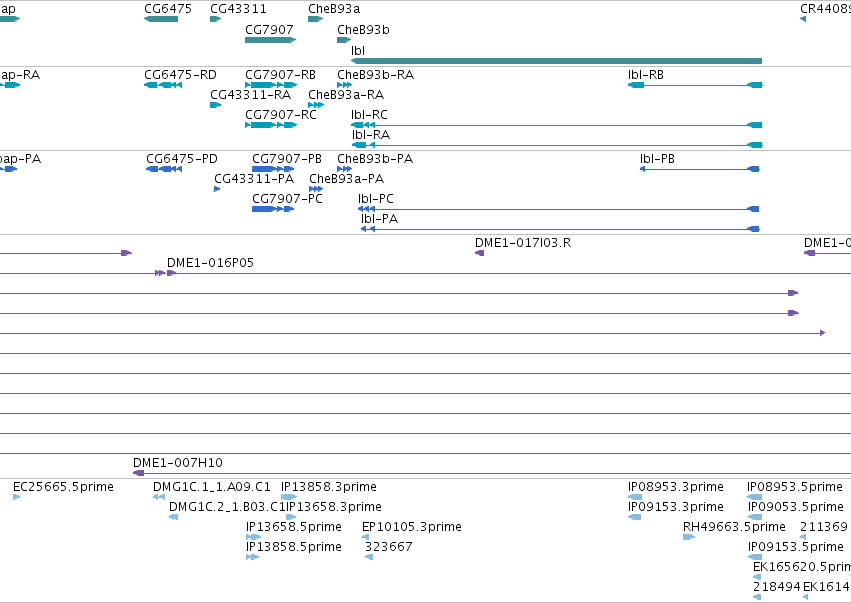Screen dimensions: 851x603
Task: Select the CheB93b-PA protein label
Action: 375,159
